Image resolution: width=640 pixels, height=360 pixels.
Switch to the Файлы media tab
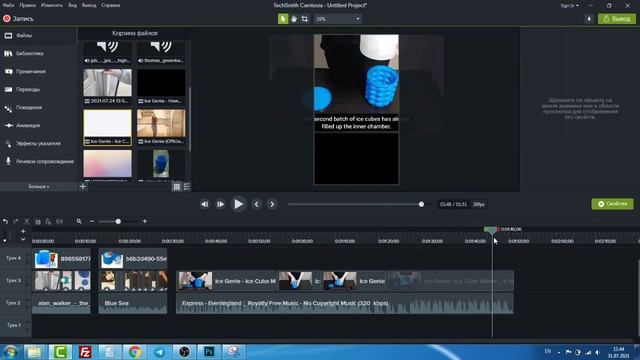(x=38, y=36)
